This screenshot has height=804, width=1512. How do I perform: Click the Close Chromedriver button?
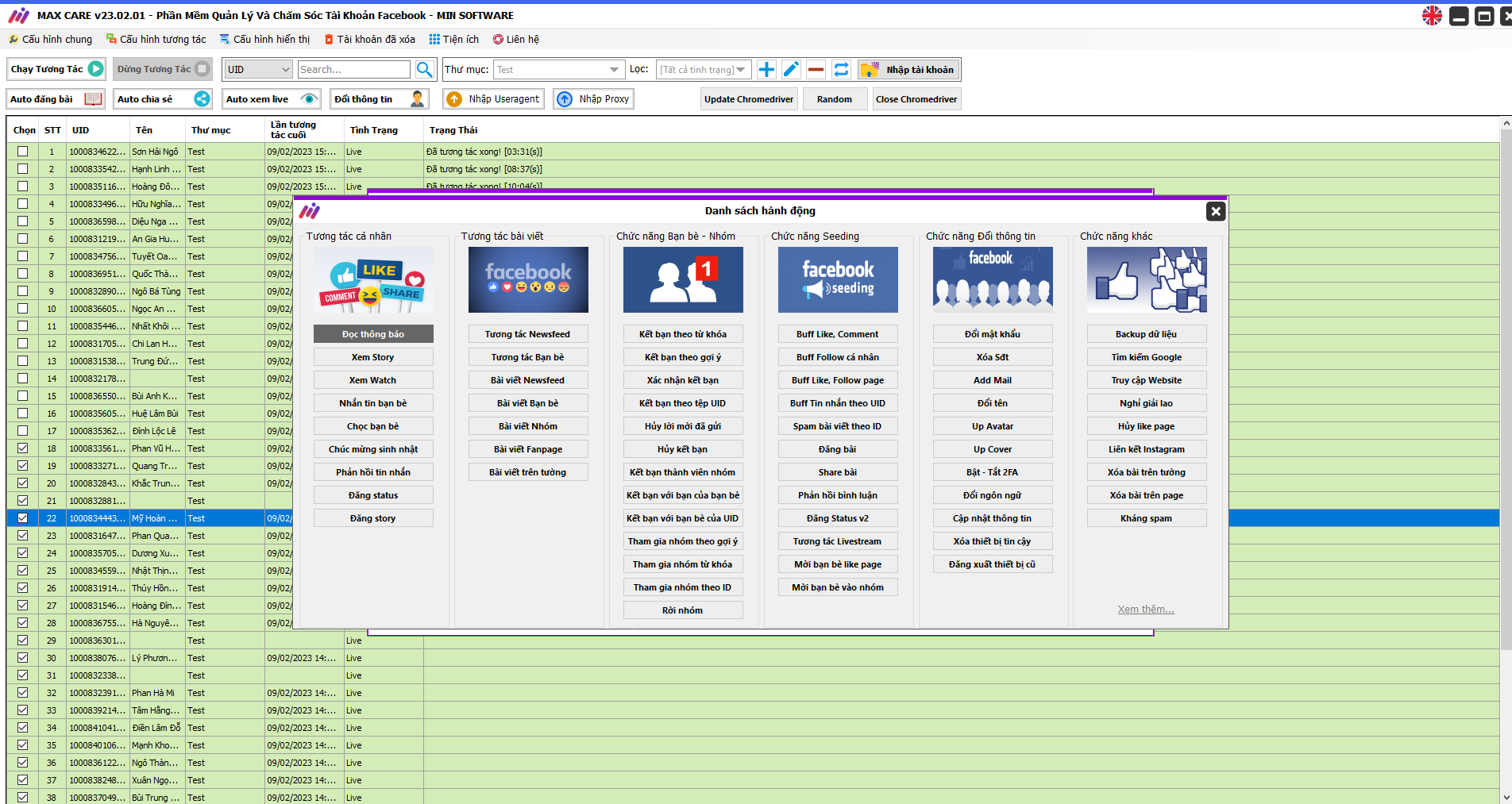[916, 99]
